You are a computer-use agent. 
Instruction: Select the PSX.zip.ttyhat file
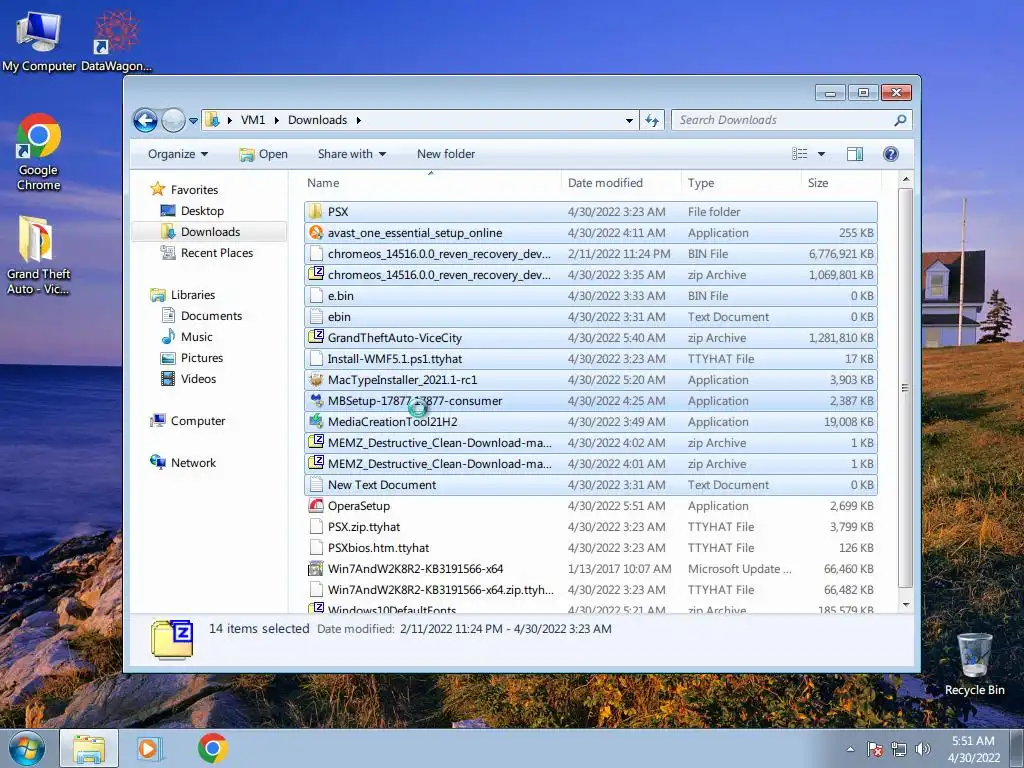tap(590, 526)
